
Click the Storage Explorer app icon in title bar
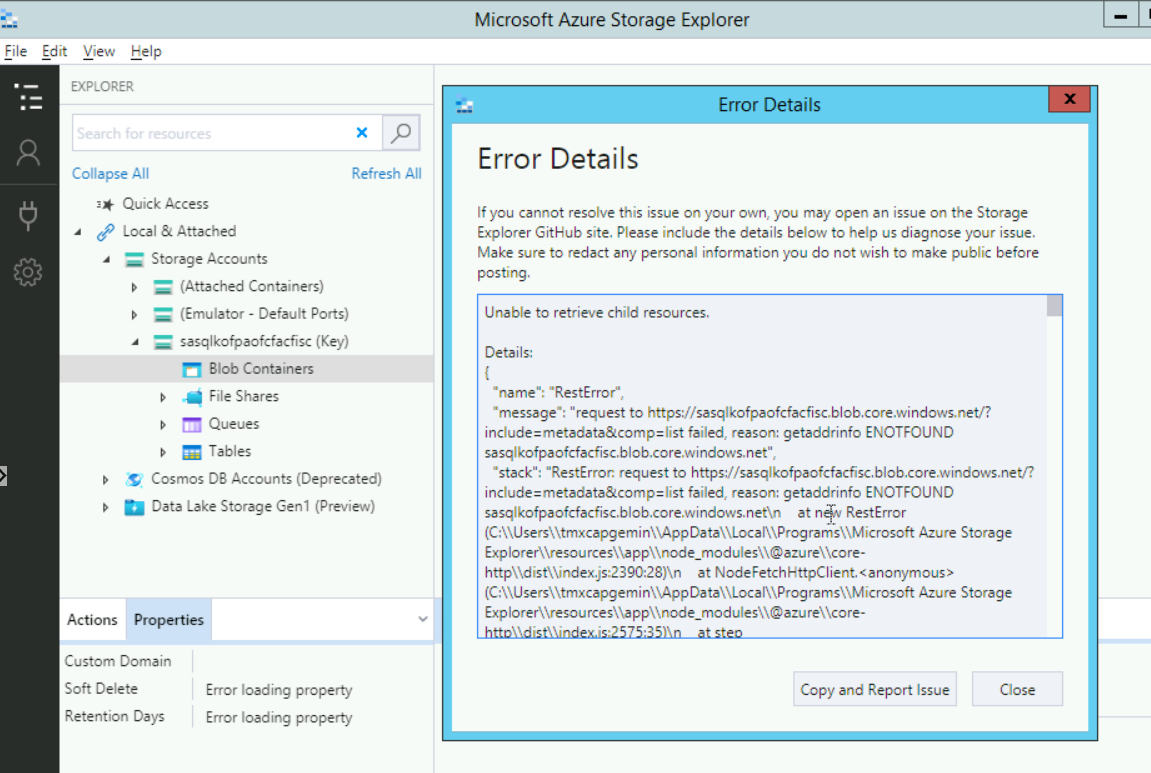click(x=9, y=18)
